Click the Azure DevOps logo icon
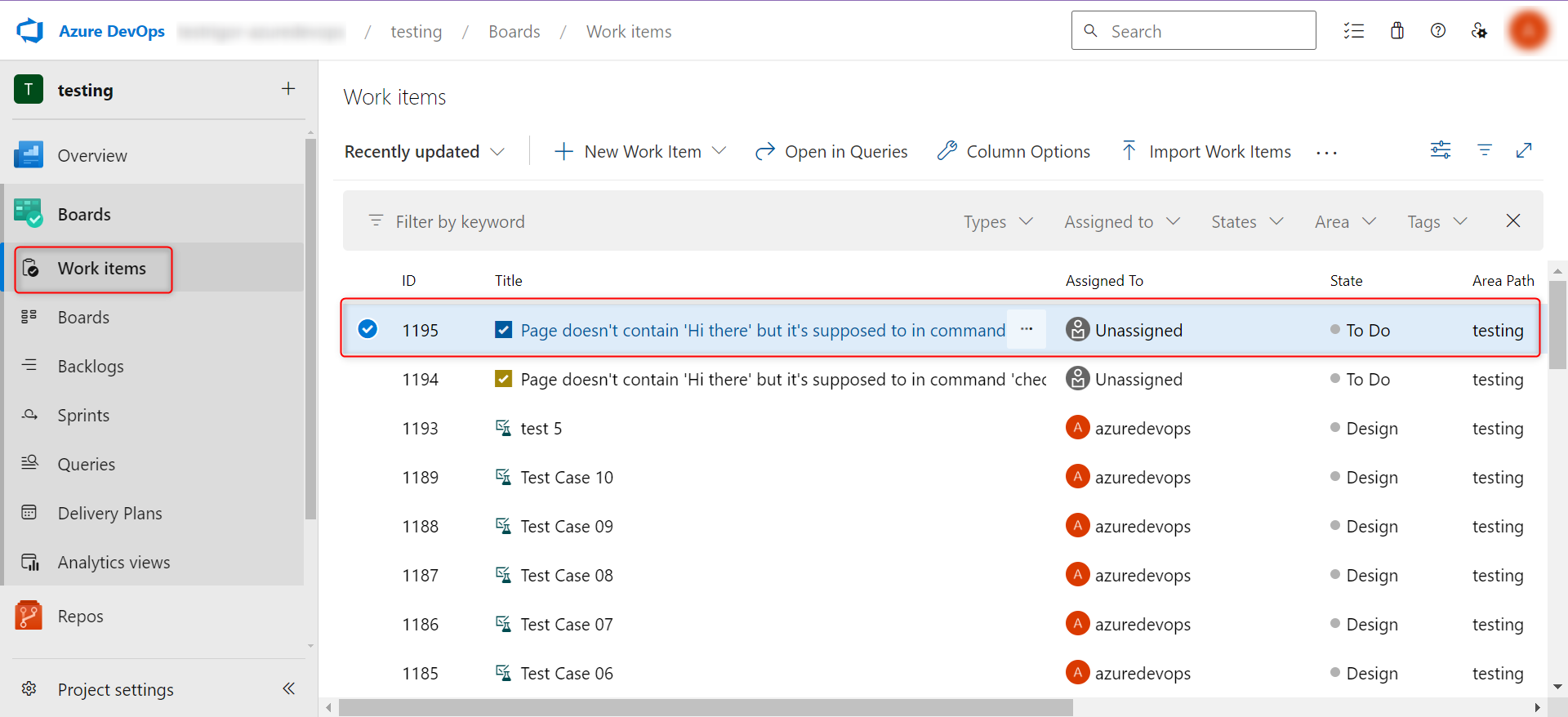This screenshot has width=1568, height=717. click(x=30, y=31)
